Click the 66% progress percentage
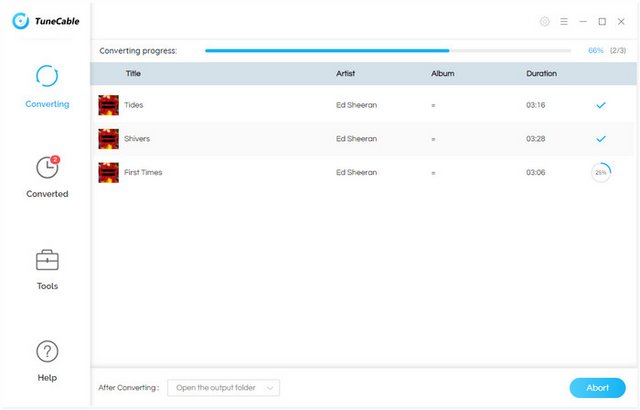 coord(596,51)
